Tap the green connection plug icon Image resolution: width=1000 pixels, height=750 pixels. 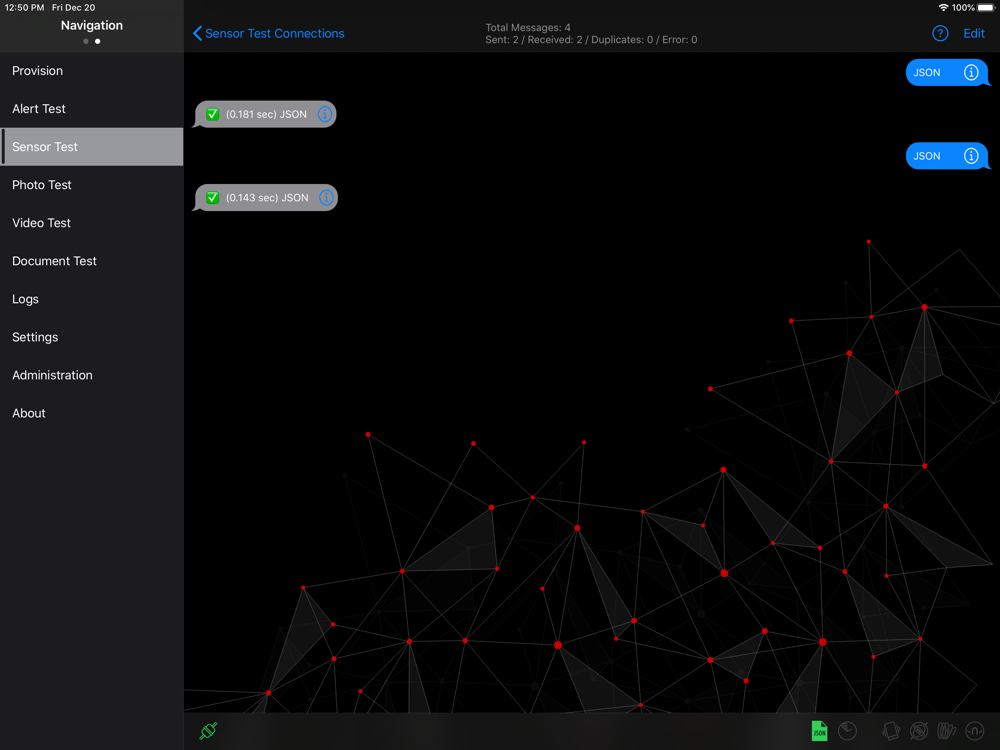[208, 731]
